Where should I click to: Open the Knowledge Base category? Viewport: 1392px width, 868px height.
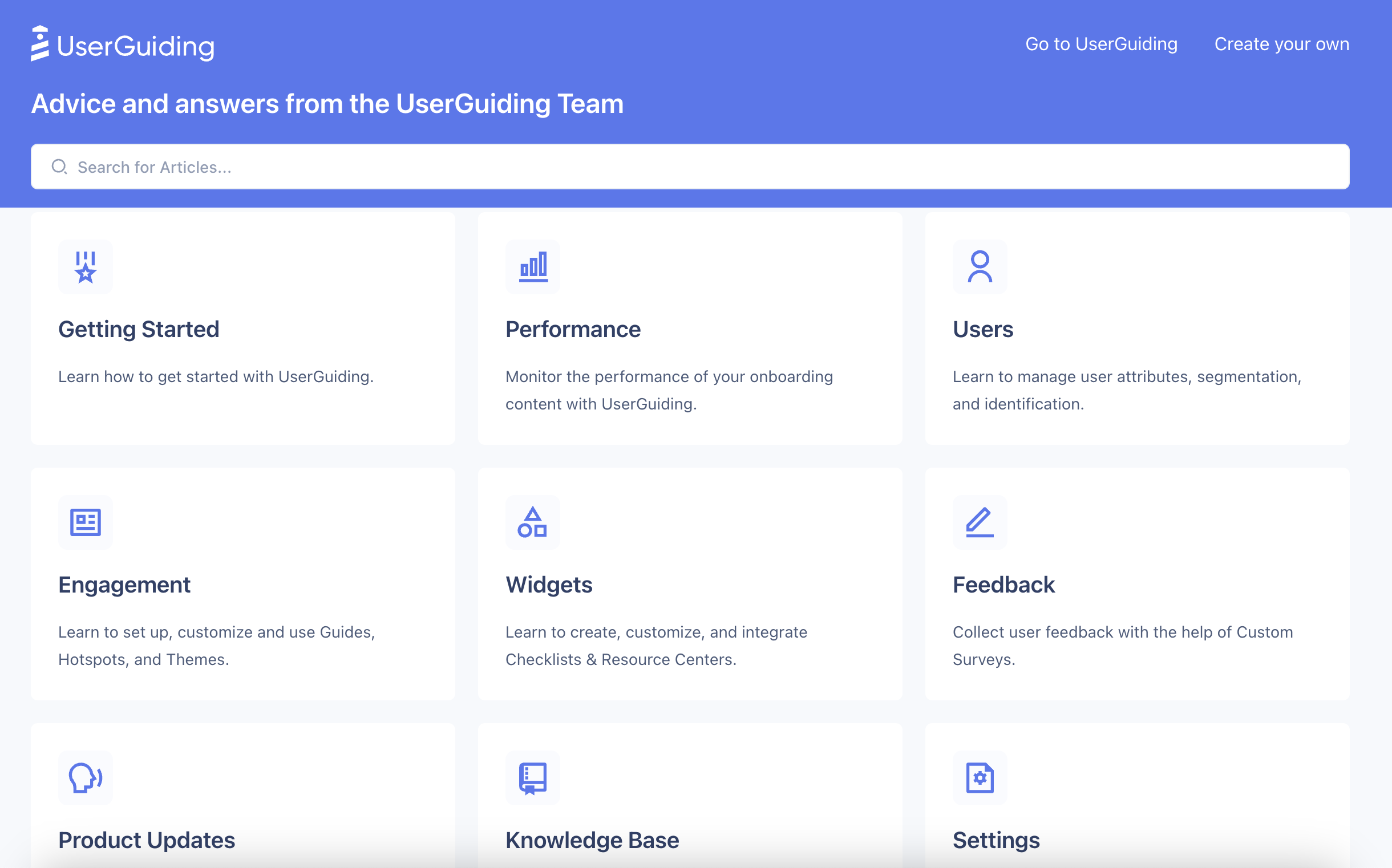tap(592, 839)
